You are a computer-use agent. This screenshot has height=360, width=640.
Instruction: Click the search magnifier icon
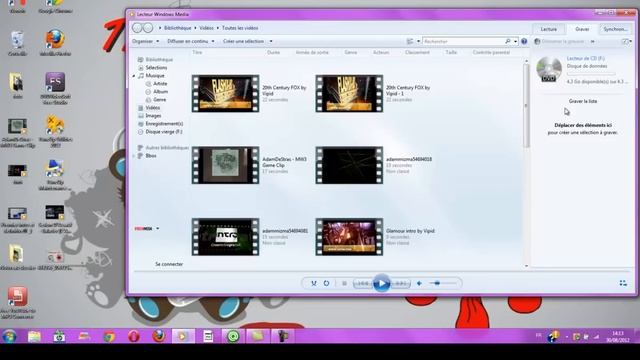tap(508, 41)
